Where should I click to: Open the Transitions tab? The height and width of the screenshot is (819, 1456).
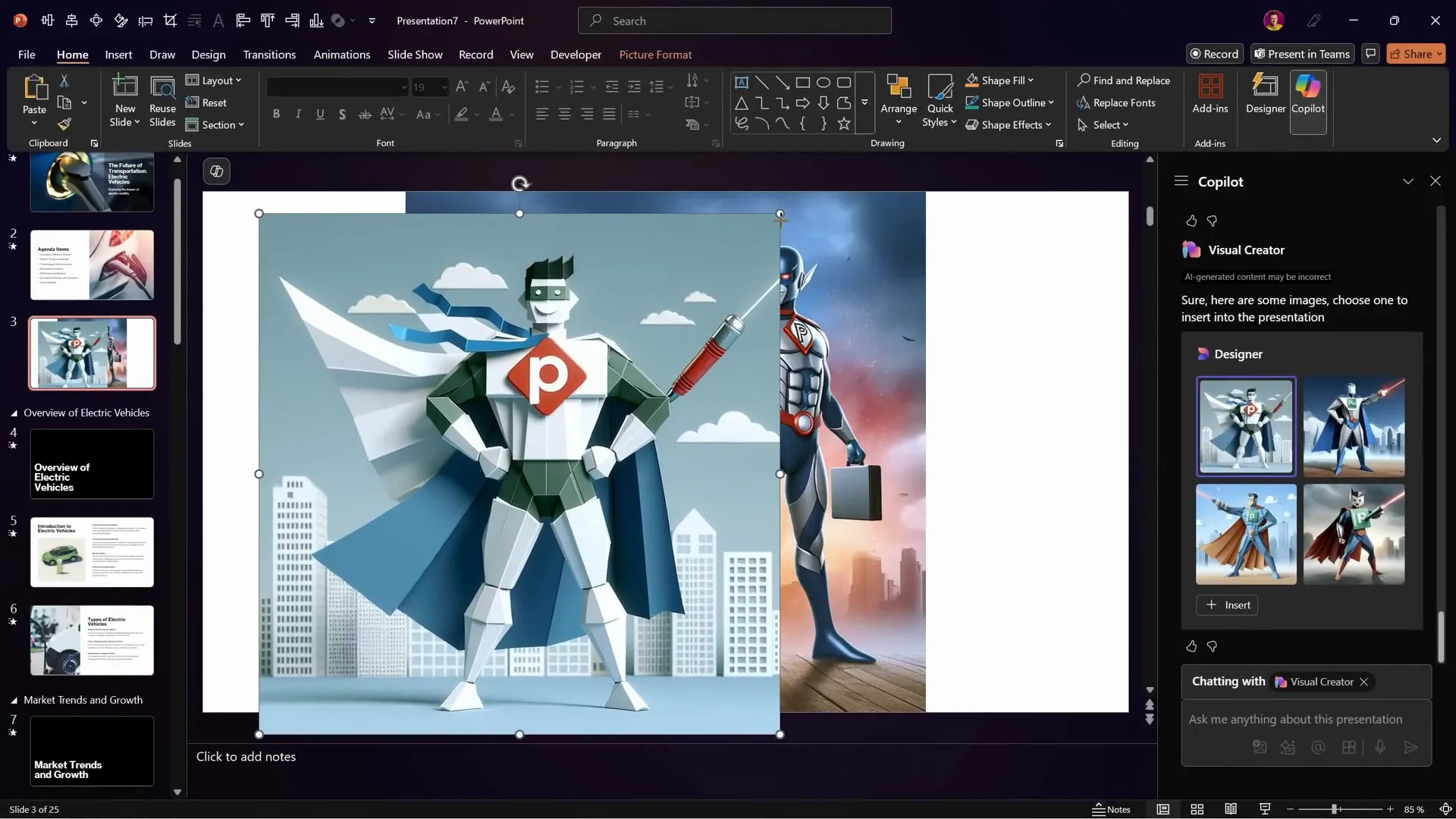pos(269,55)
